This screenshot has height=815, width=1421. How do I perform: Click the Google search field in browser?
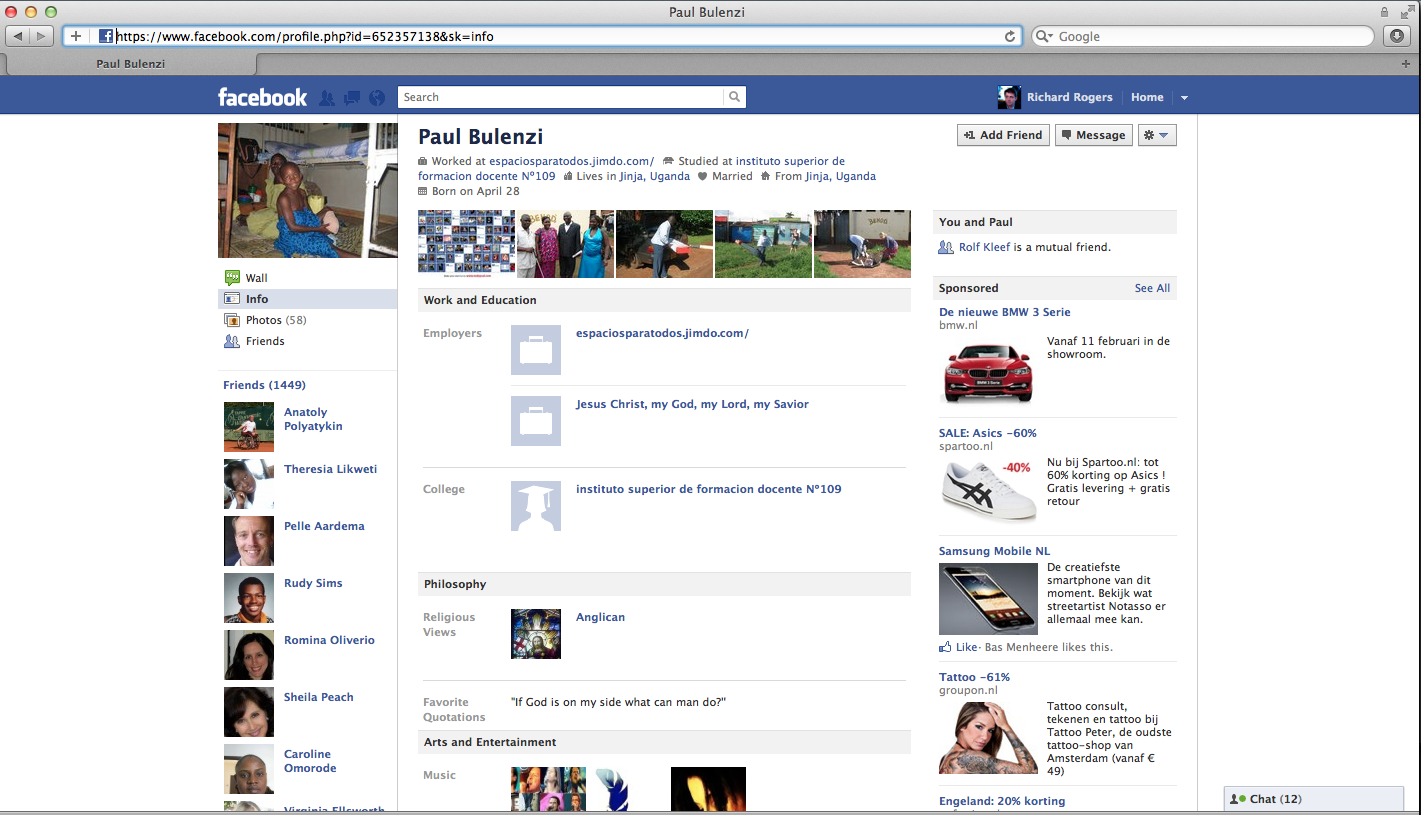[1203, 36]
